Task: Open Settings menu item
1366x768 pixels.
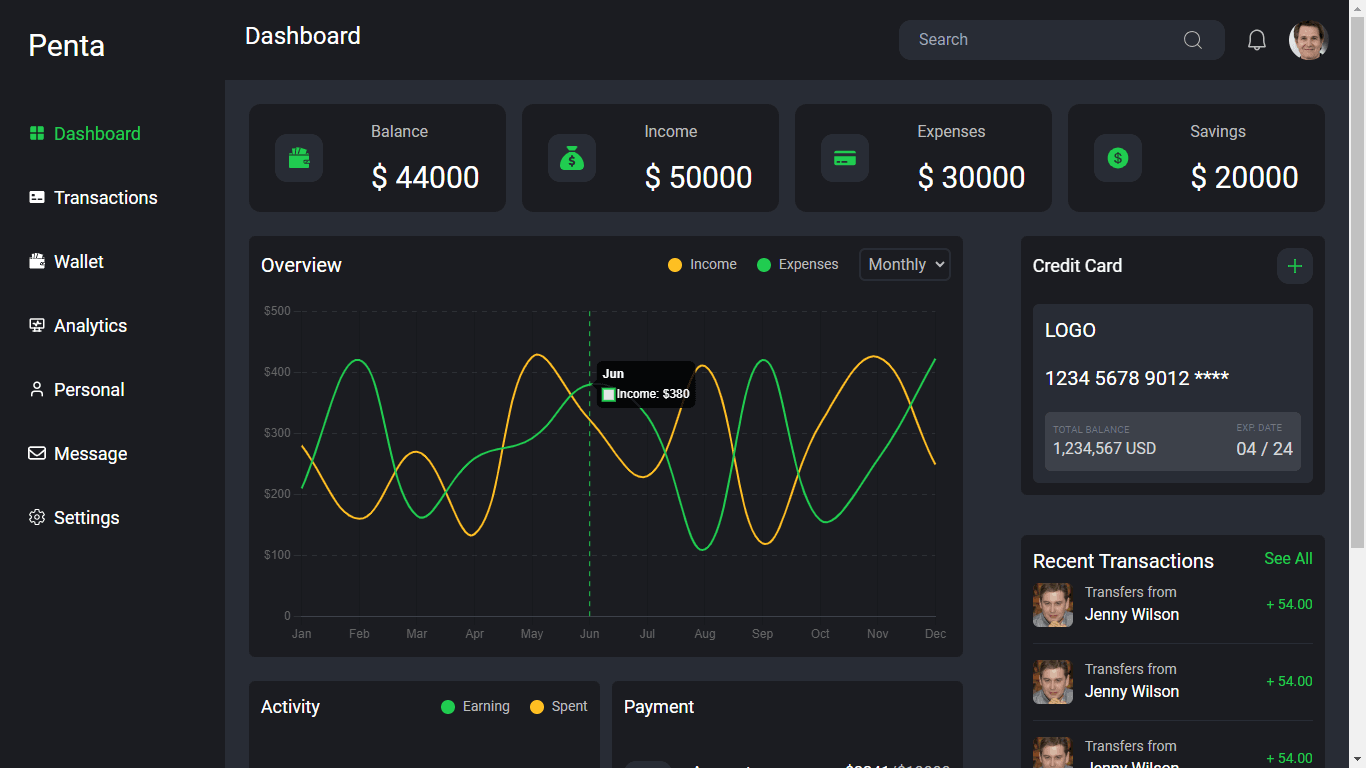Action: click(87, 517)
